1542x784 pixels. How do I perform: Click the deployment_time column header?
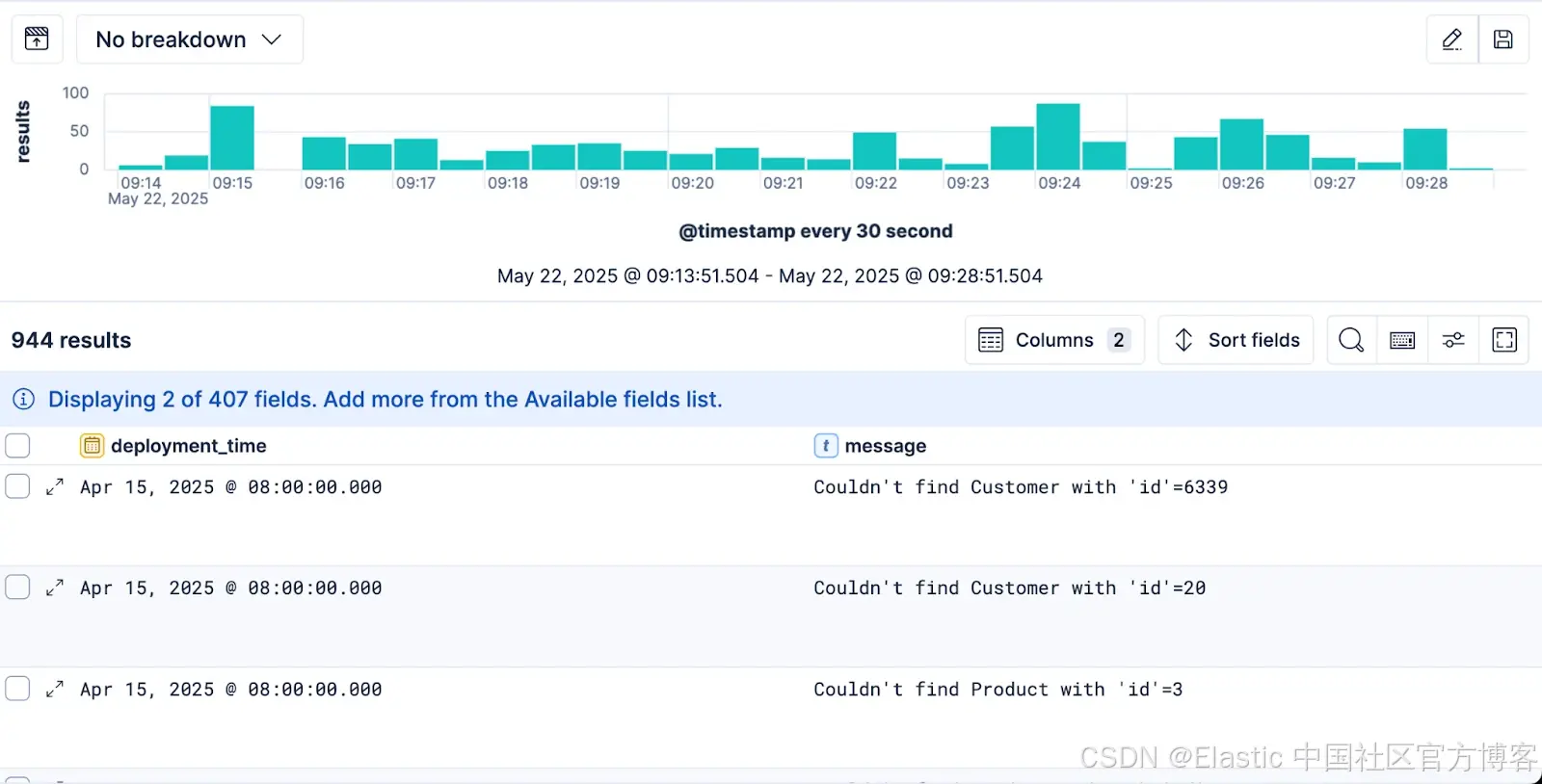pos(188,446)
